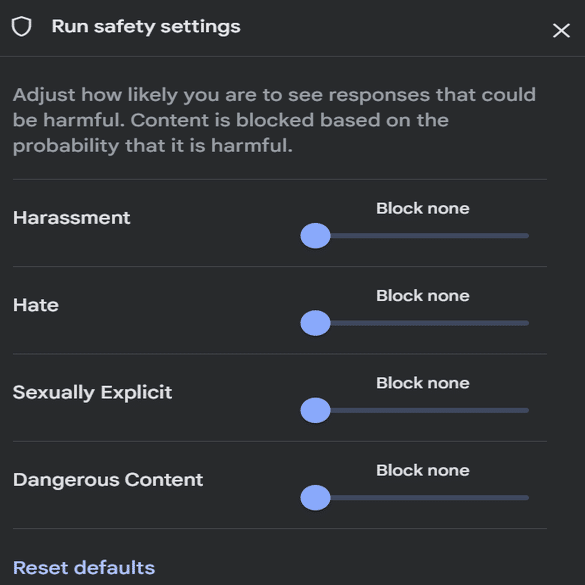Image resolution: width=585 pixels, height=585 pixels.
Task: Click the Harassment slider thumb
Action: click(x=315, y=236)
